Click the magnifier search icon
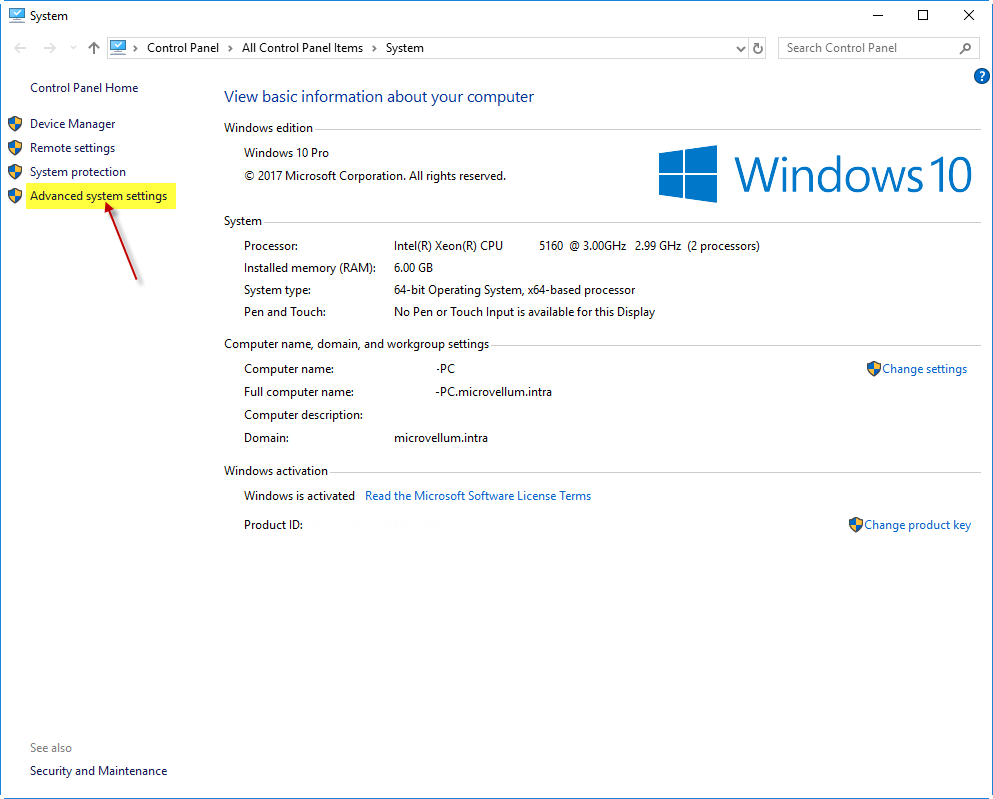993x799 pixels. [x=965, y=48]
